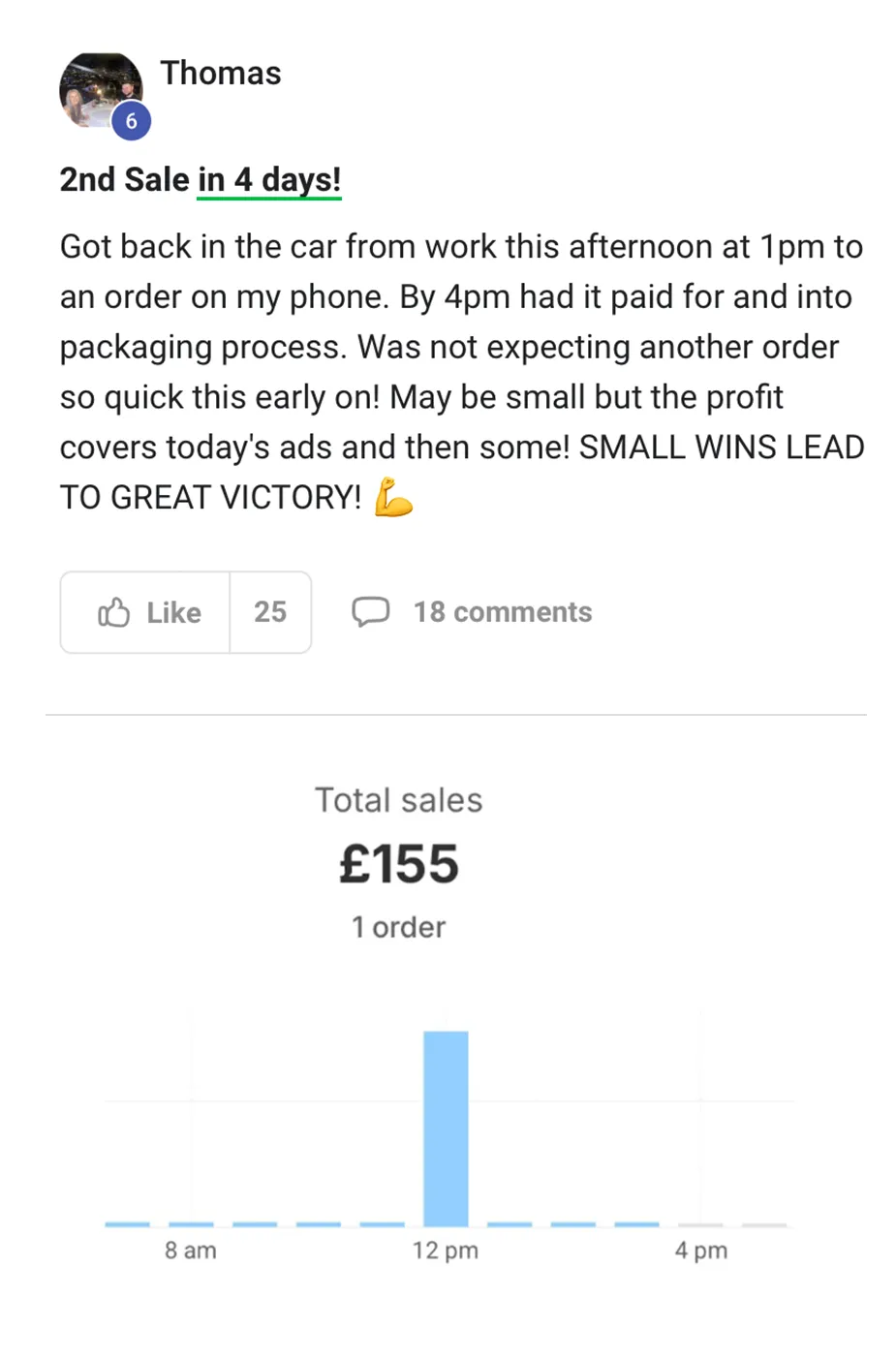Open the 18 comments link

[502, 612]
